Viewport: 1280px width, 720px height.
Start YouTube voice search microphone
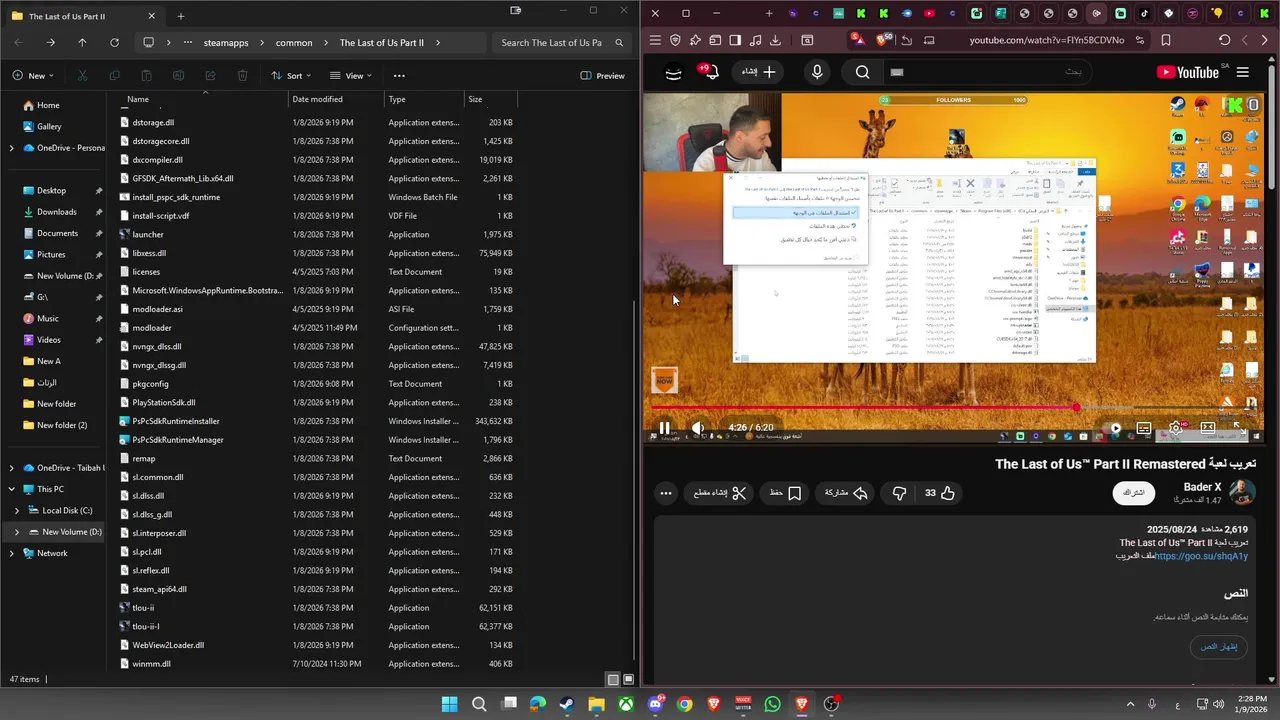(x=817, y=72)
